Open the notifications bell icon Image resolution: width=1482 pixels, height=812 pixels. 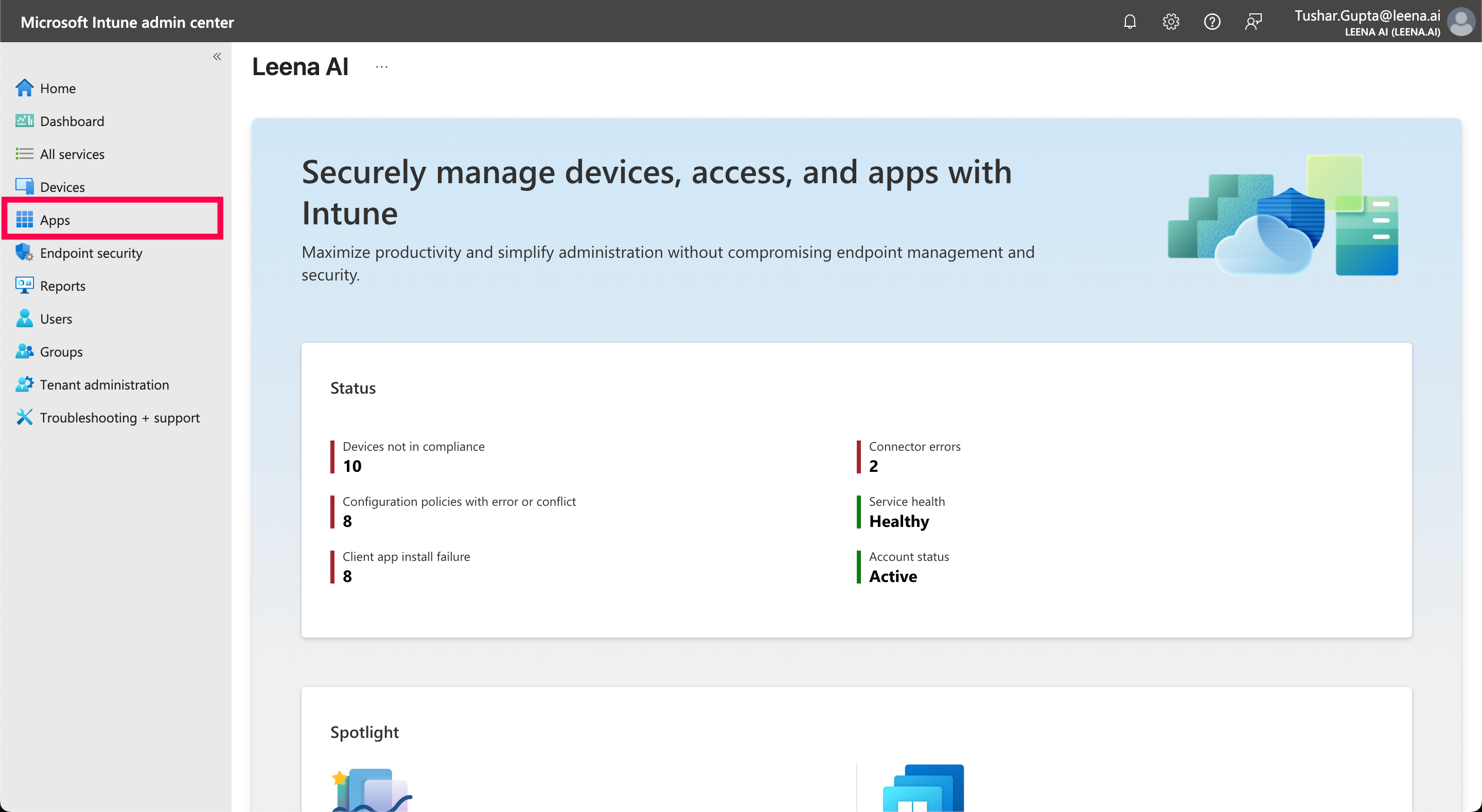1130,22
